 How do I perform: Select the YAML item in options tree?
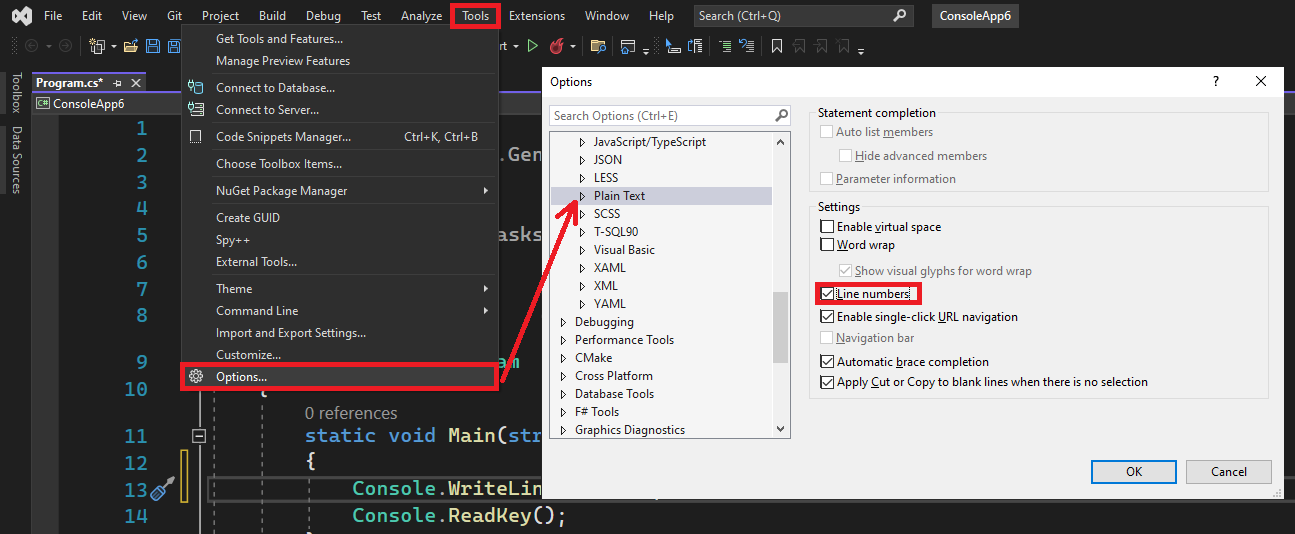(609, 304)
